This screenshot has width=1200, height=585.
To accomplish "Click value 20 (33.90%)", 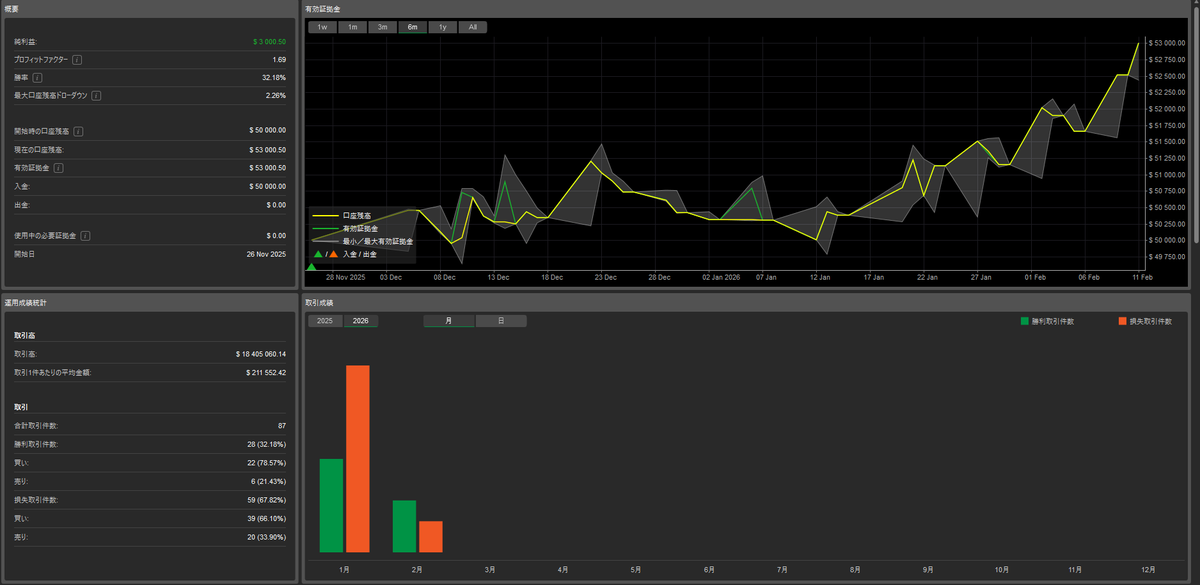I will (267, 537).
